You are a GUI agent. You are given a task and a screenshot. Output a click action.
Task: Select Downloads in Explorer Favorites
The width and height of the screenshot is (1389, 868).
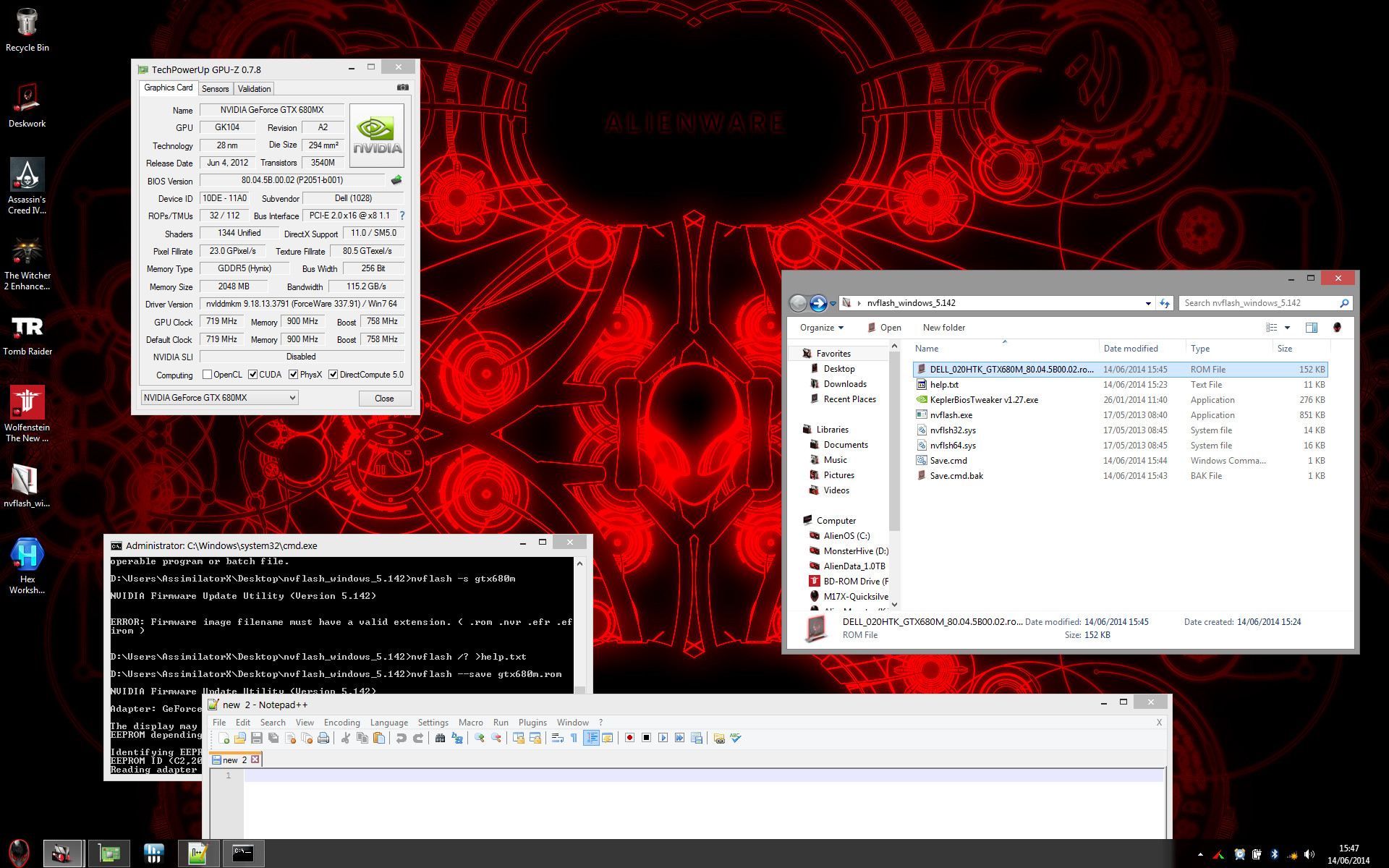pyautogui.click(x=844, y=384)
